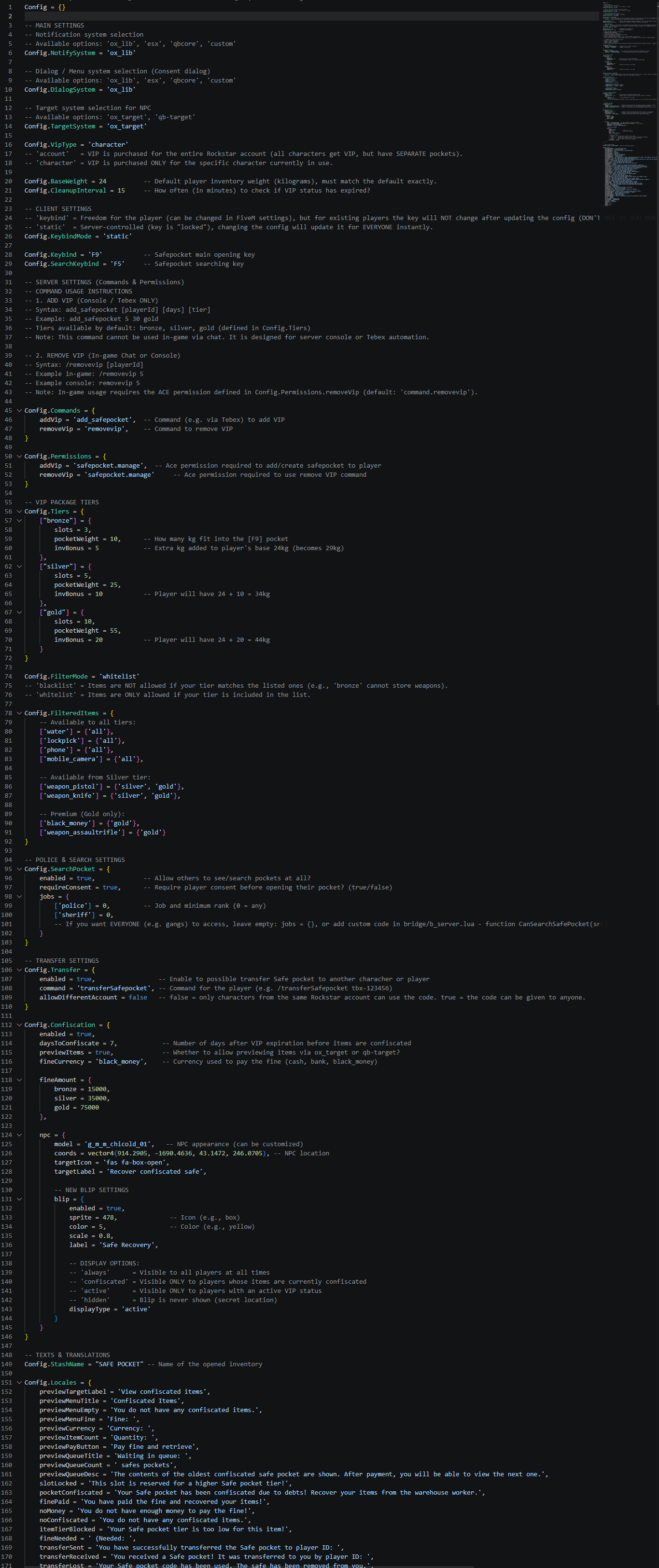Fold the jobs table in SearchPocket
The width and height of the screenshot is (659, 1568).
19,897
